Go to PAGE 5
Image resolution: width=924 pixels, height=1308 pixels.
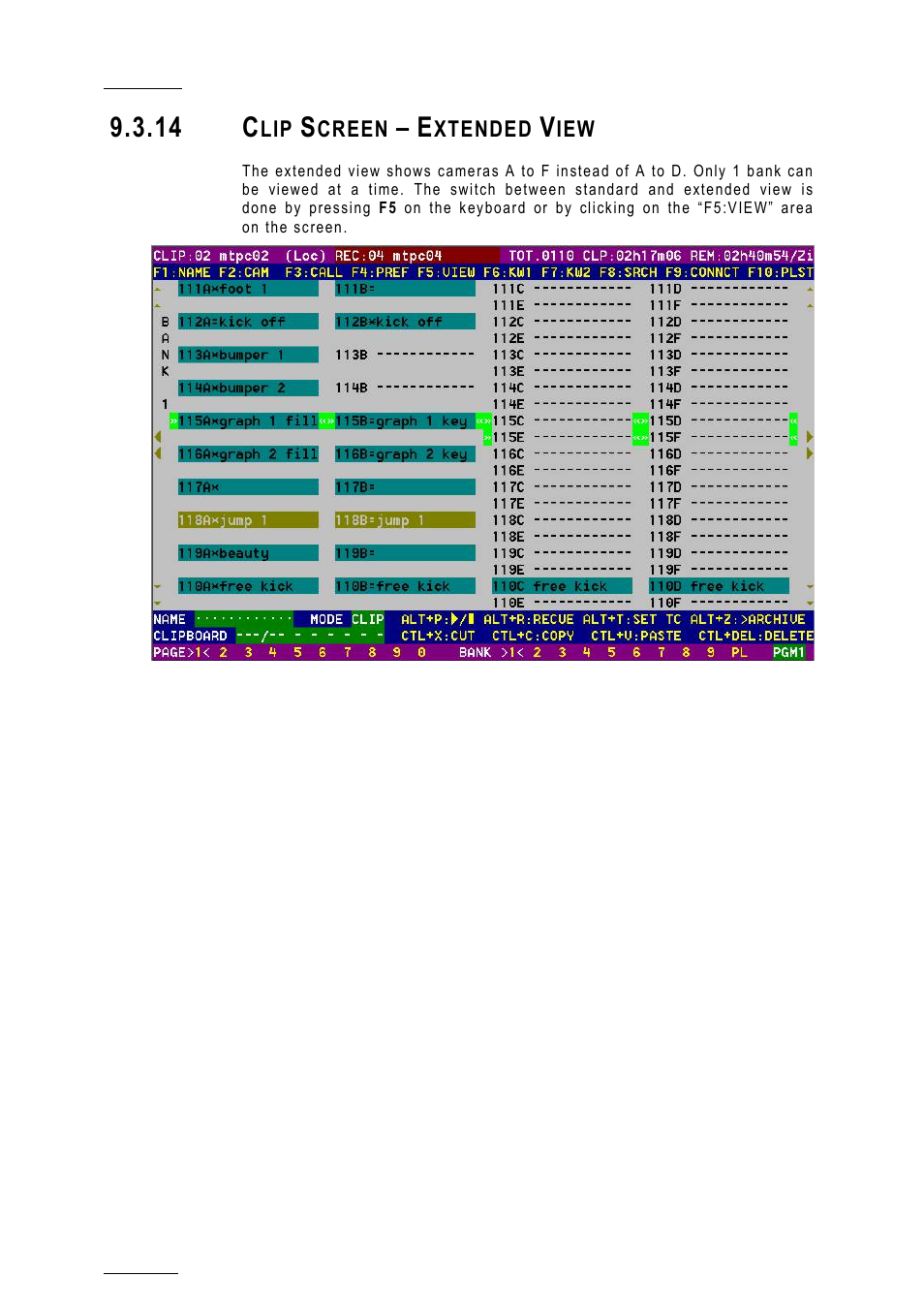[298, 653]
